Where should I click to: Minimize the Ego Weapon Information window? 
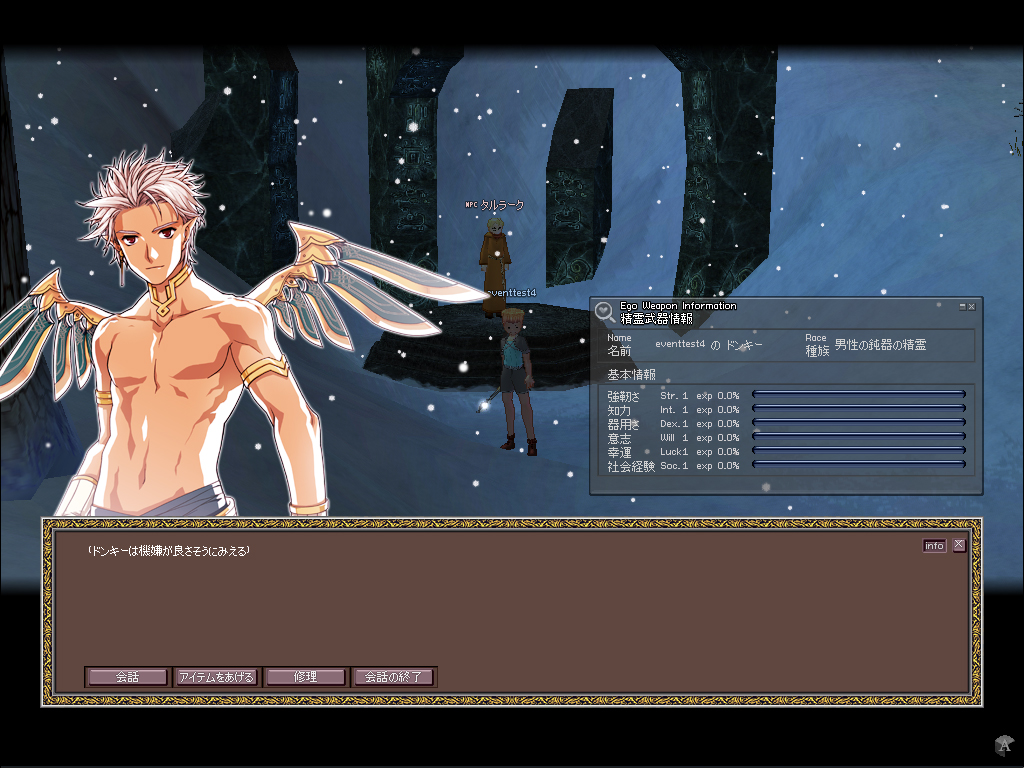tap(962, 307)
